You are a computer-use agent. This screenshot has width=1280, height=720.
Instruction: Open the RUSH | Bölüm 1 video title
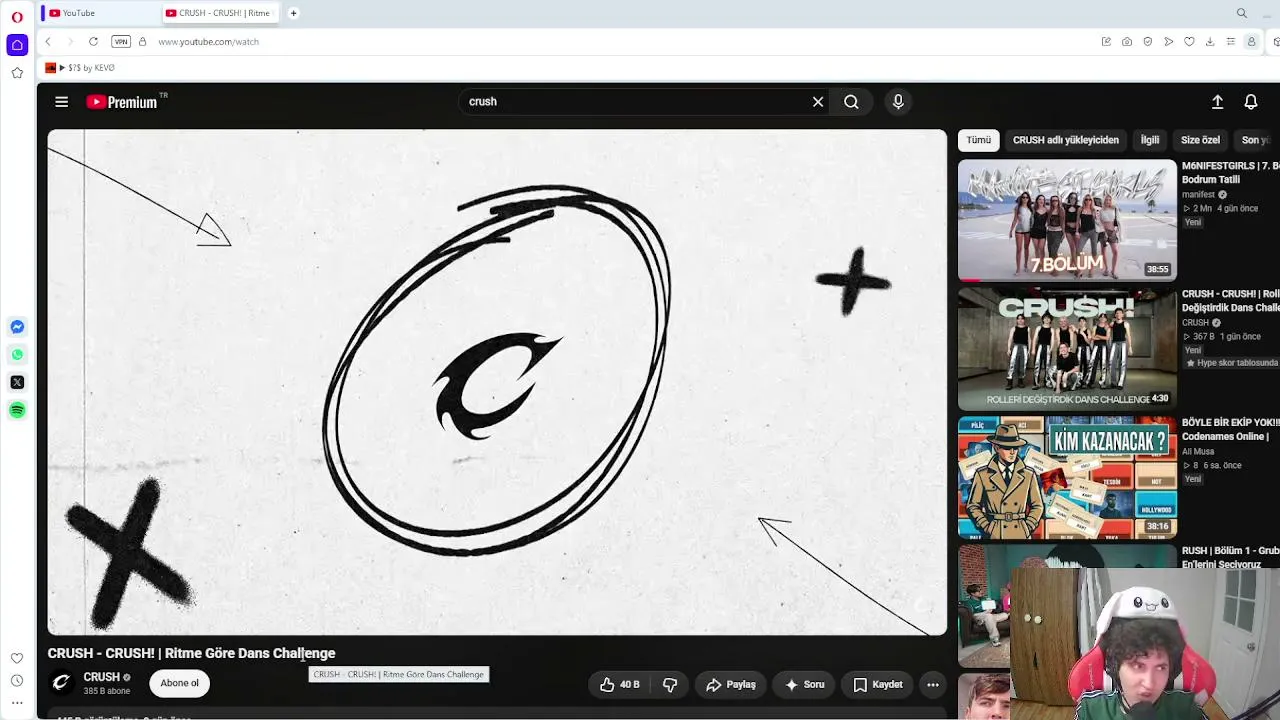click(1230, 557)
